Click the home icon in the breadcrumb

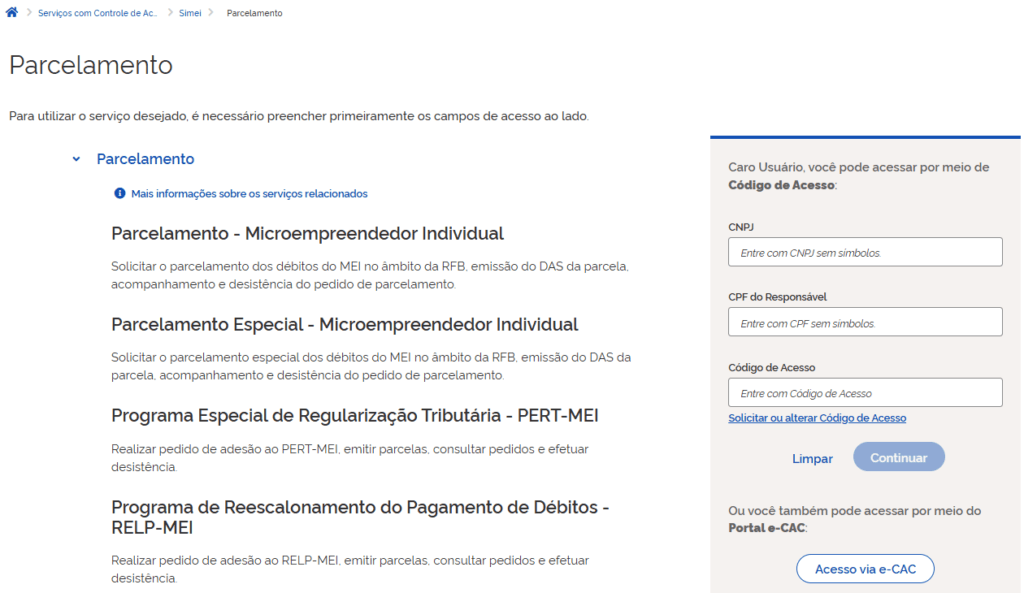click(x=12, y=13)
